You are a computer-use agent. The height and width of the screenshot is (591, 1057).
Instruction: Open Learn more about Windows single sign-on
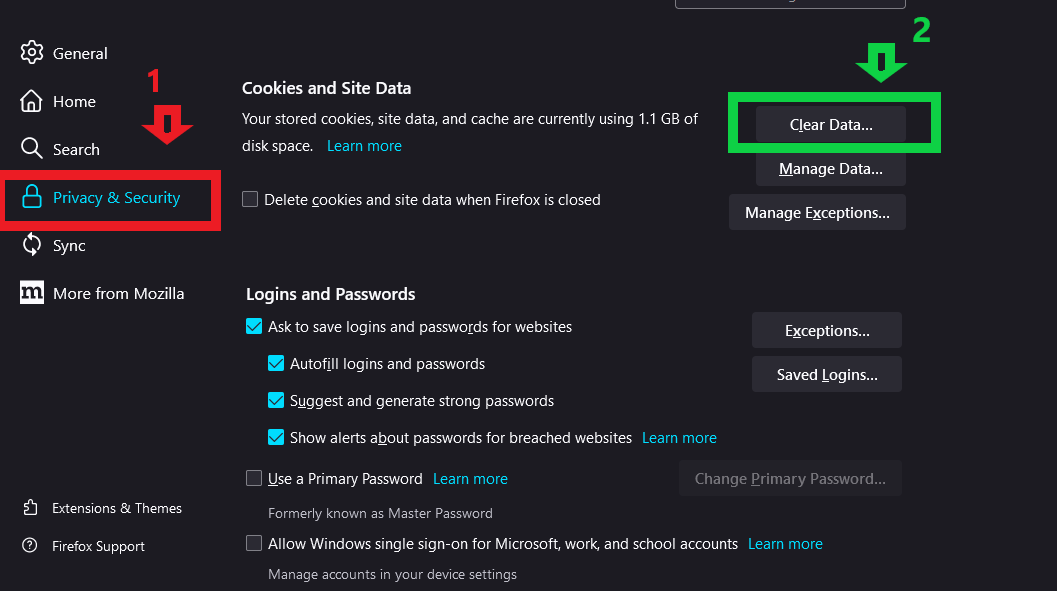(x=785, y=544)
